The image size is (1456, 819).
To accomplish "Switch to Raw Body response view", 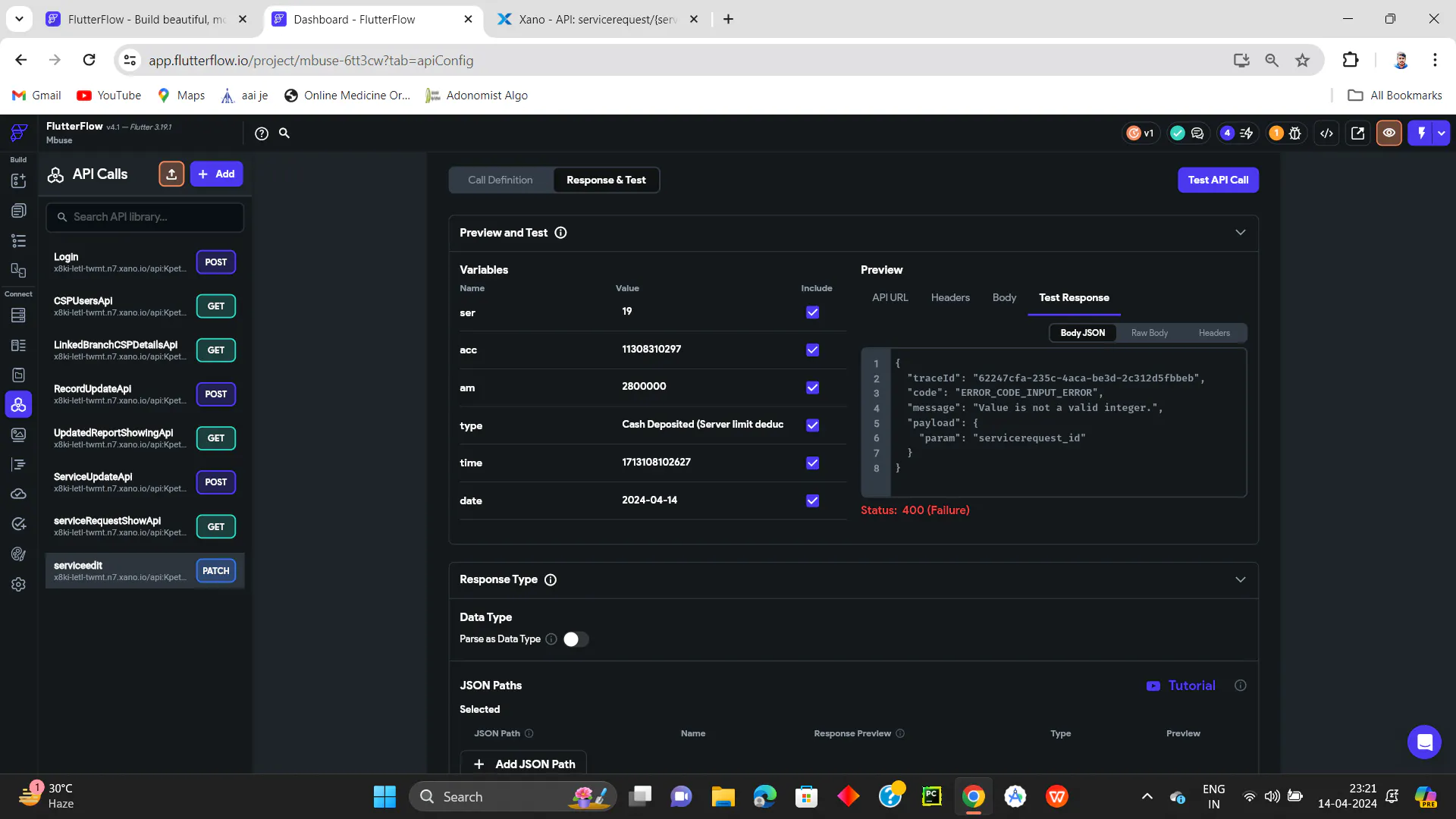I will pos(1149,333).
